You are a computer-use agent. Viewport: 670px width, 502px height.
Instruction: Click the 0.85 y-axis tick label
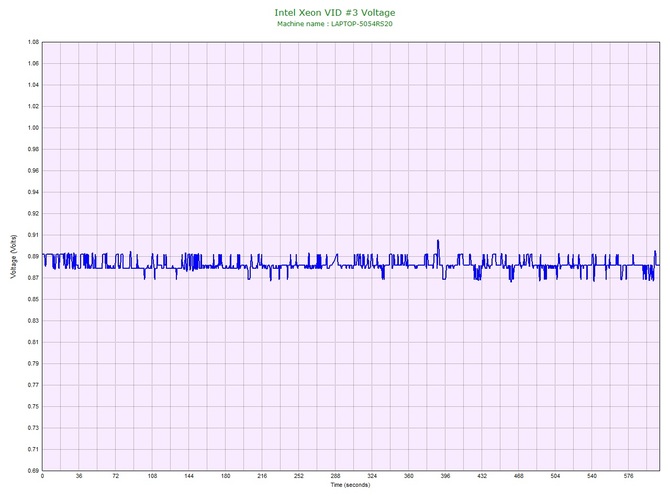pyautogui.click(x=33, y=299)
